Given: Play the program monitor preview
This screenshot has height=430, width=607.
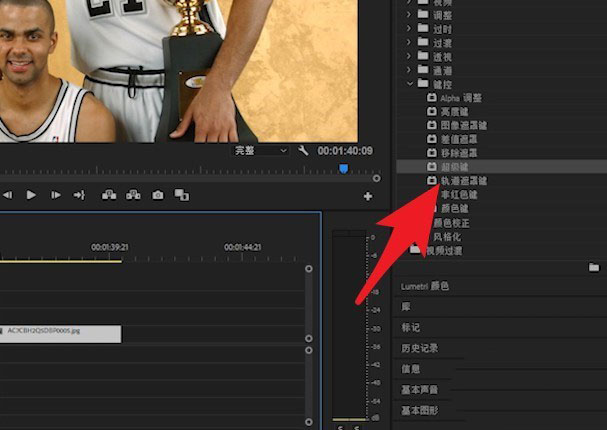Looking at the screenshot, I should (x=31, y=195).
